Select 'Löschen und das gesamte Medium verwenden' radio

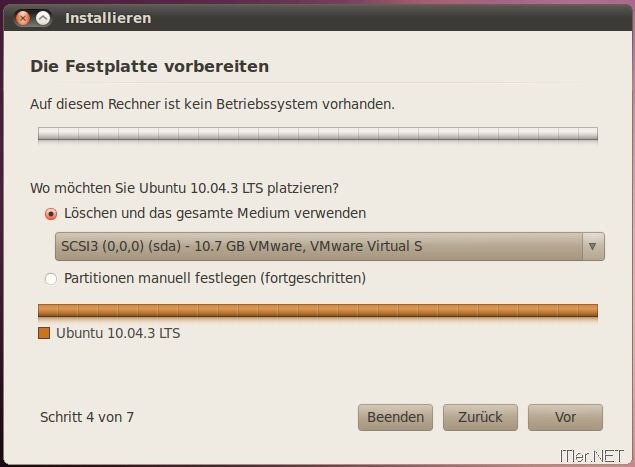pos(51,213)
